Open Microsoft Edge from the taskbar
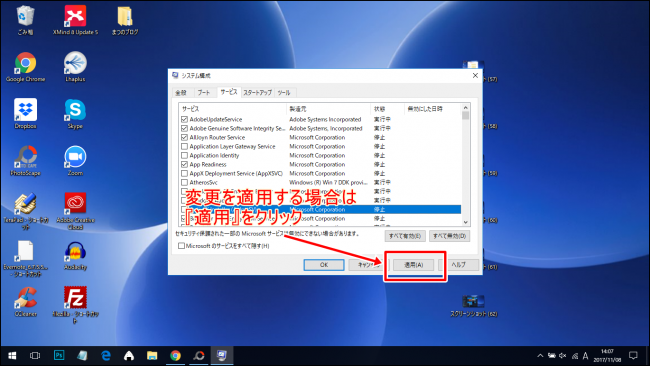 [x=106, y=356]
